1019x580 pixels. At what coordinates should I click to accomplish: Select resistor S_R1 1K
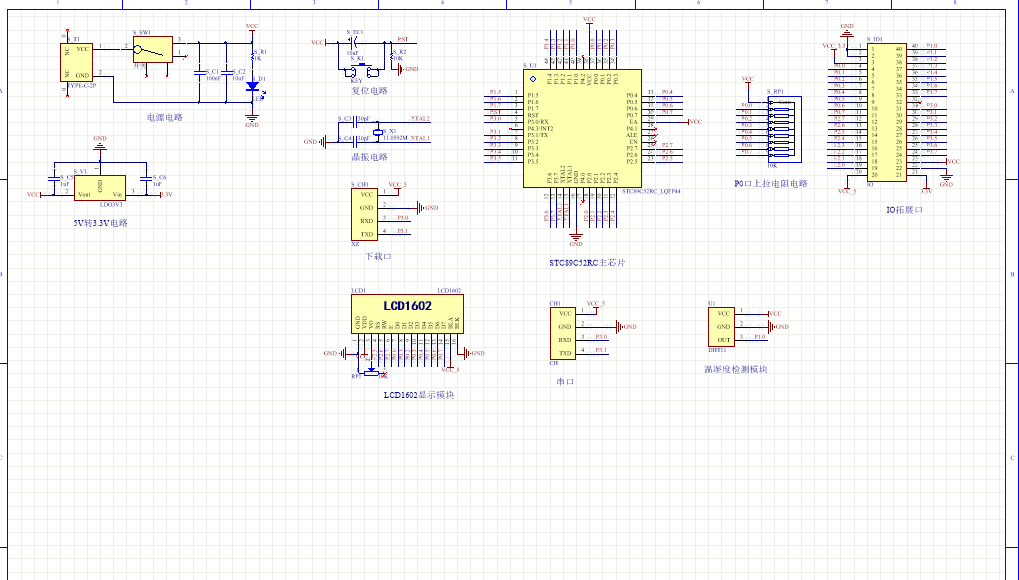[x=252, y=57]
